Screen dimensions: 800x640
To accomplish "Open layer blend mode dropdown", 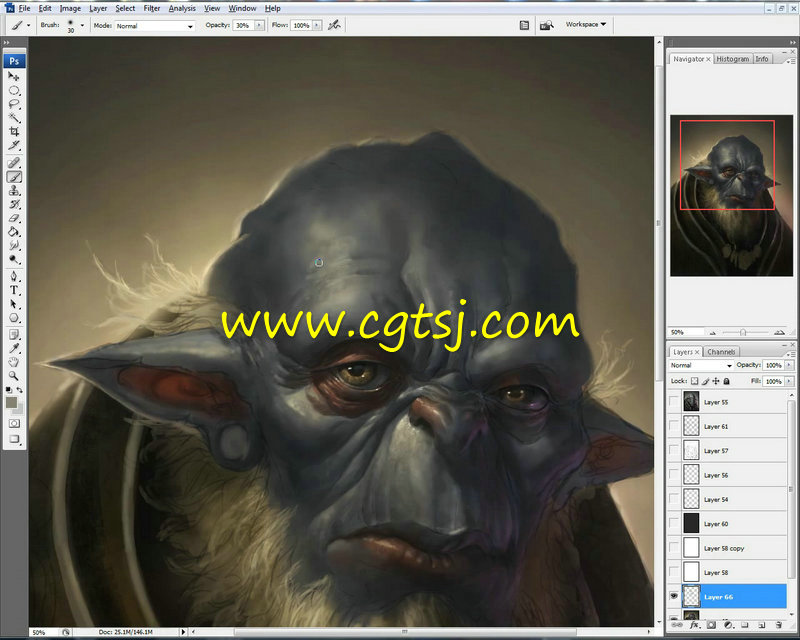I will pos(701,365).
